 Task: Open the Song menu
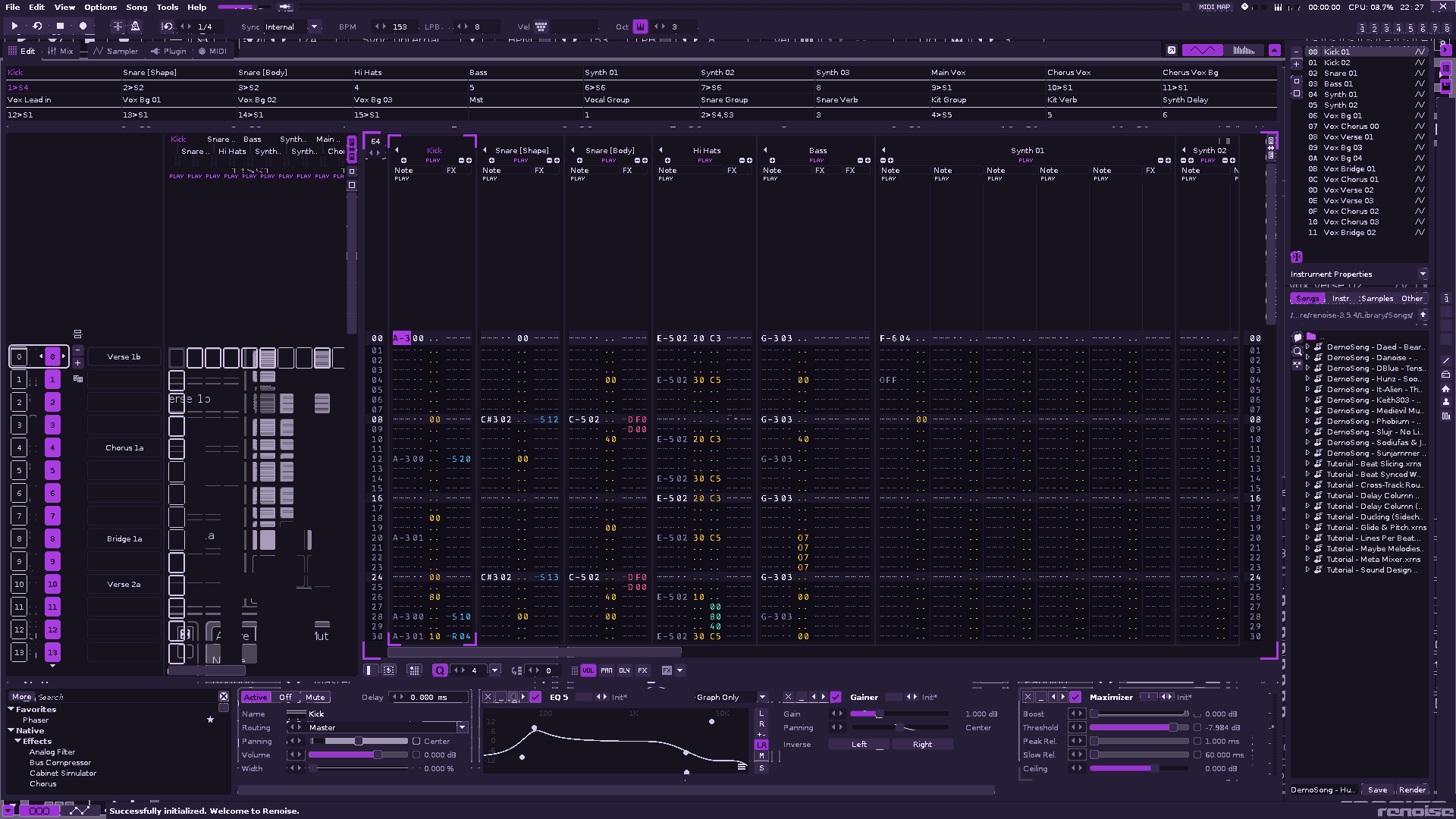[x=136, y=7]
